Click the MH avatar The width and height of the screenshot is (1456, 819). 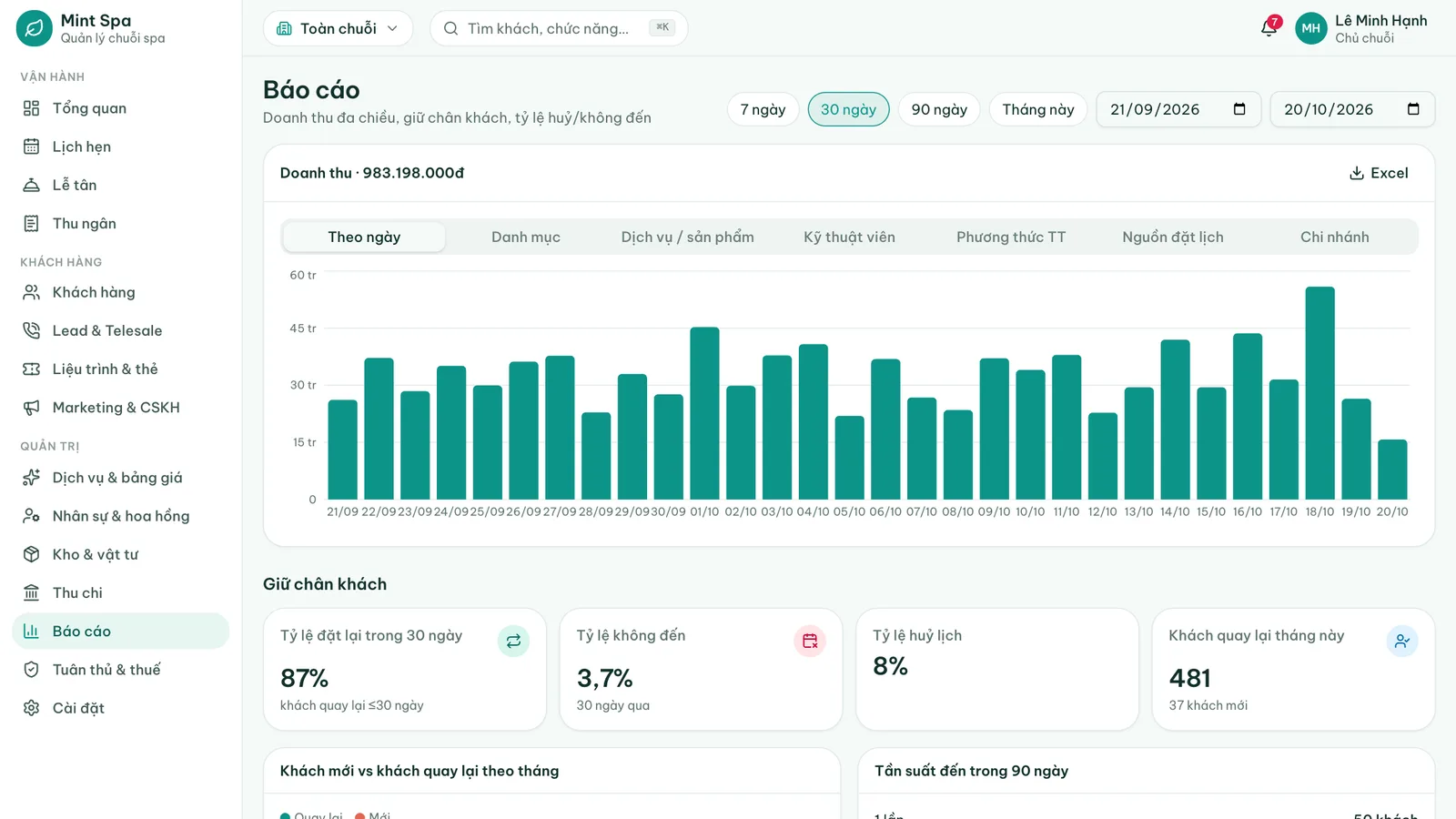point(1311,28)
